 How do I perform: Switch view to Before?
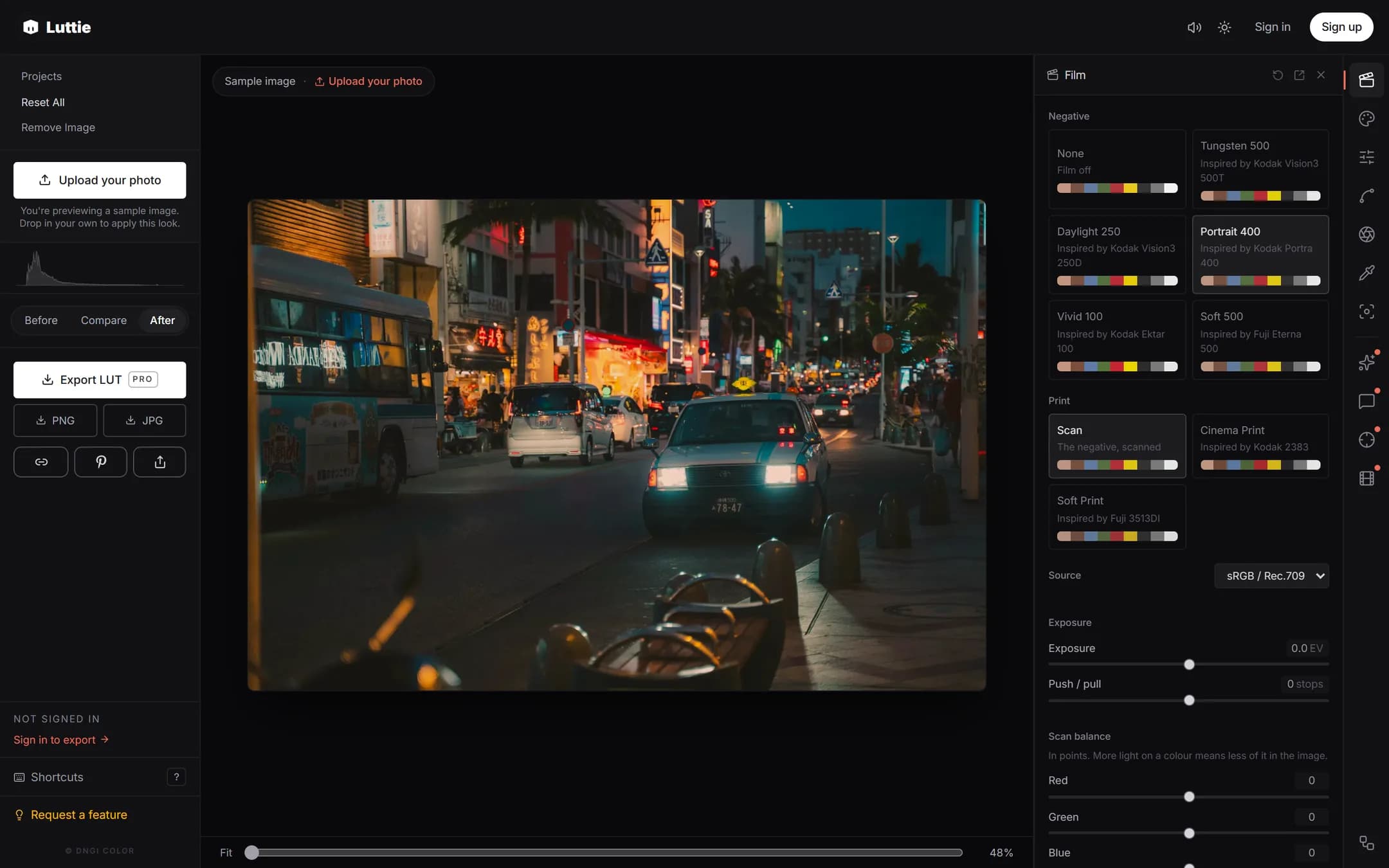(41, 320)
